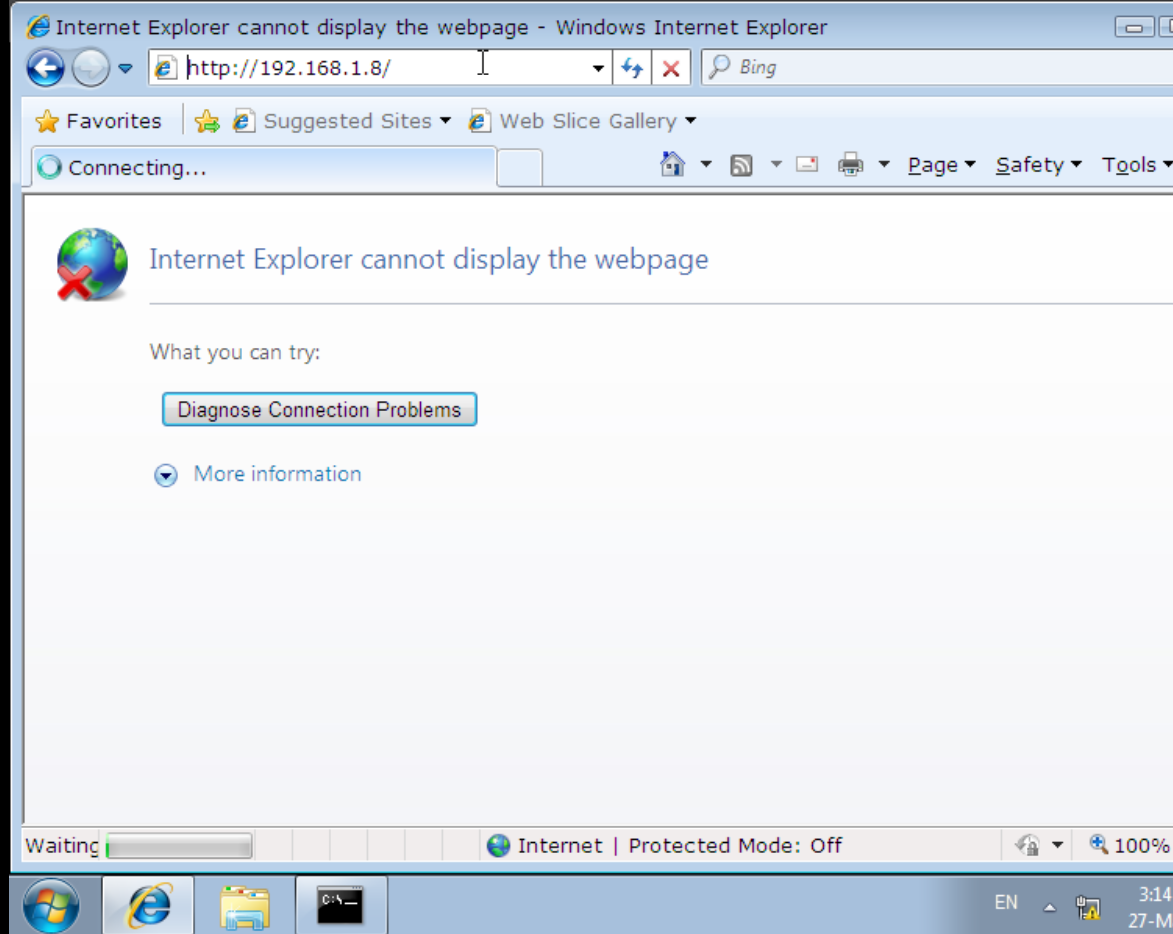The width and height of the screenshot is (1173, 934).
Task: Expand the security status dropdown arrow
Action: coord(1057,846)
